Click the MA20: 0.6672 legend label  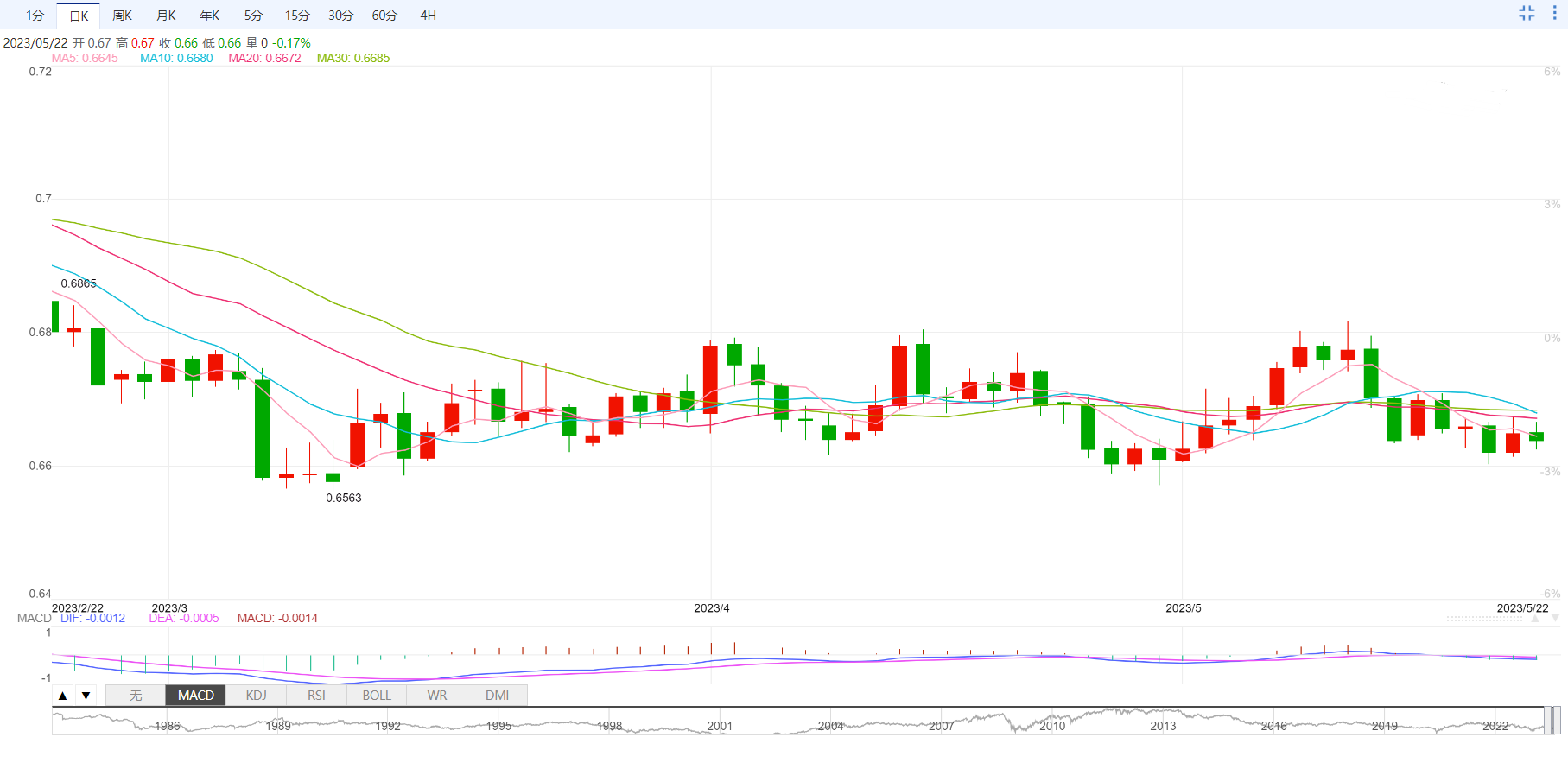(264, 58)
